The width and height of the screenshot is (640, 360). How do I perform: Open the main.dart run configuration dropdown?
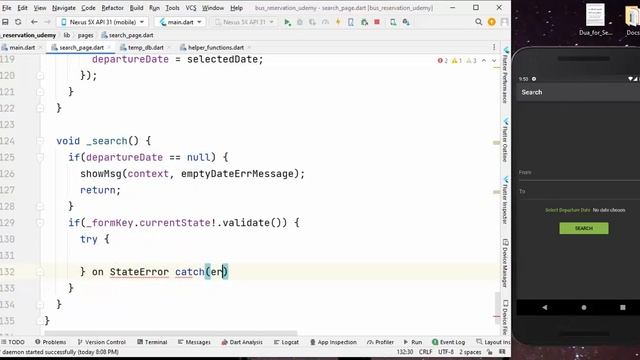tap(180, 22)
